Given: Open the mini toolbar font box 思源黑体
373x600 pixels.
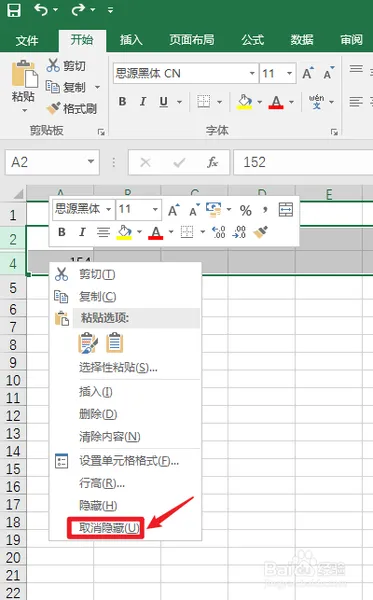Looking at the screenshot, I should tap(83, 209).
